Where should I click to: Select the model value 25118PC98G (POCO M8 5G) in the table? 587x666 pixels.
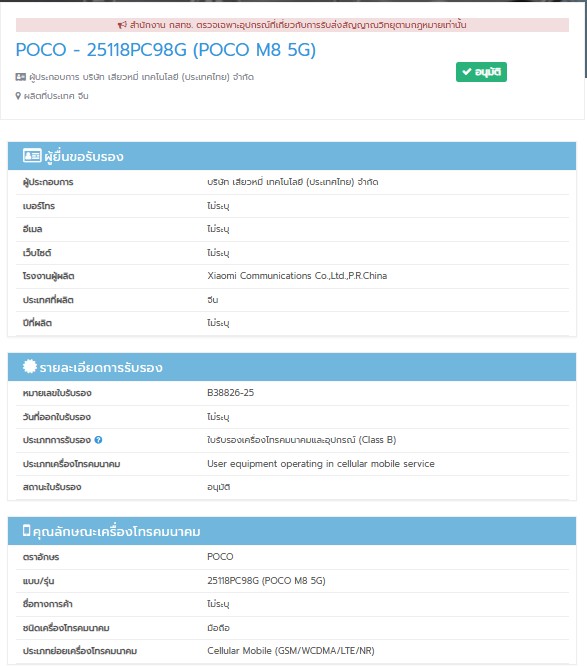(x=266, y=581)
